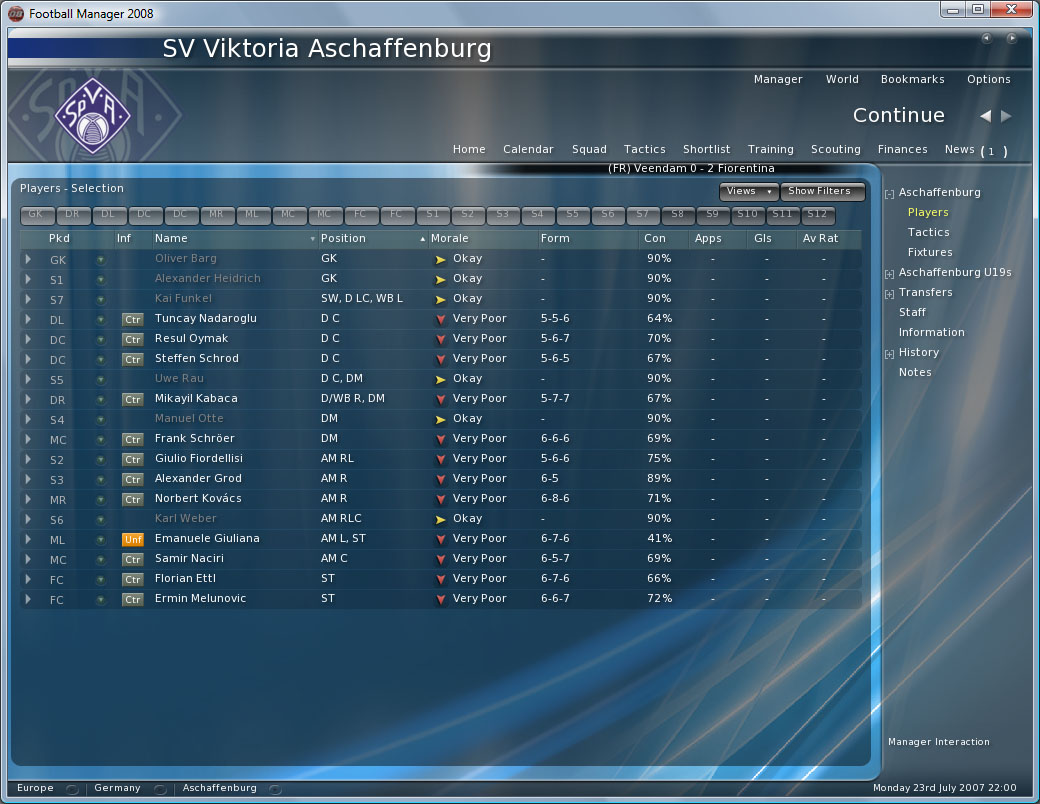Click the forward navigation arrow beside Continue
The width and height of the screenshot is (1040, 804).
(1006, 116)
